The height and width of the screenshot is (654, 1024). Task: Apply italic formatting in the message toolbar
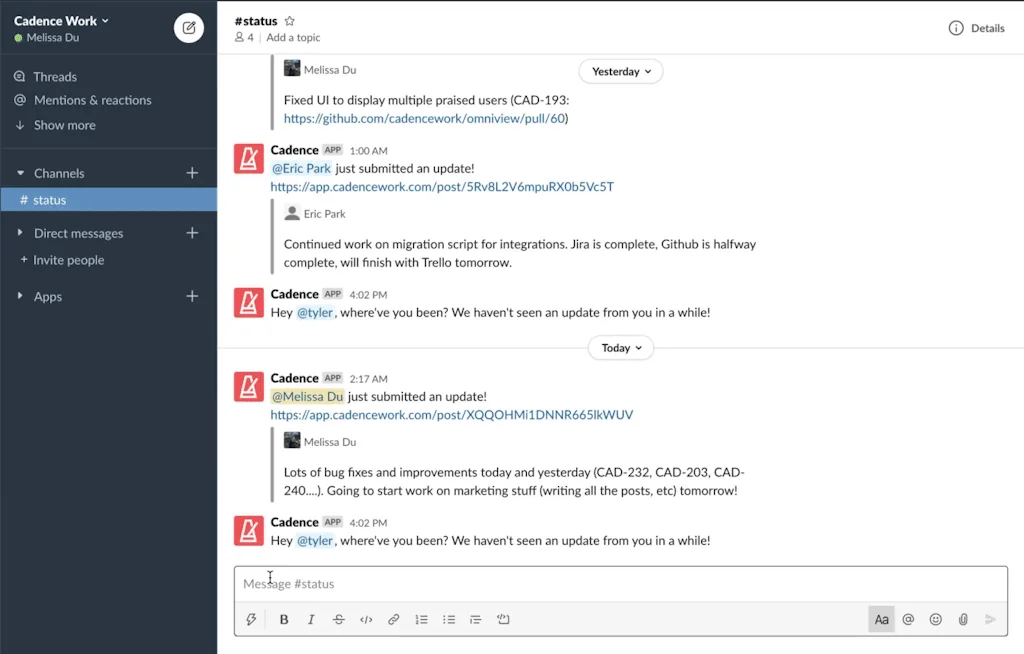311,619
